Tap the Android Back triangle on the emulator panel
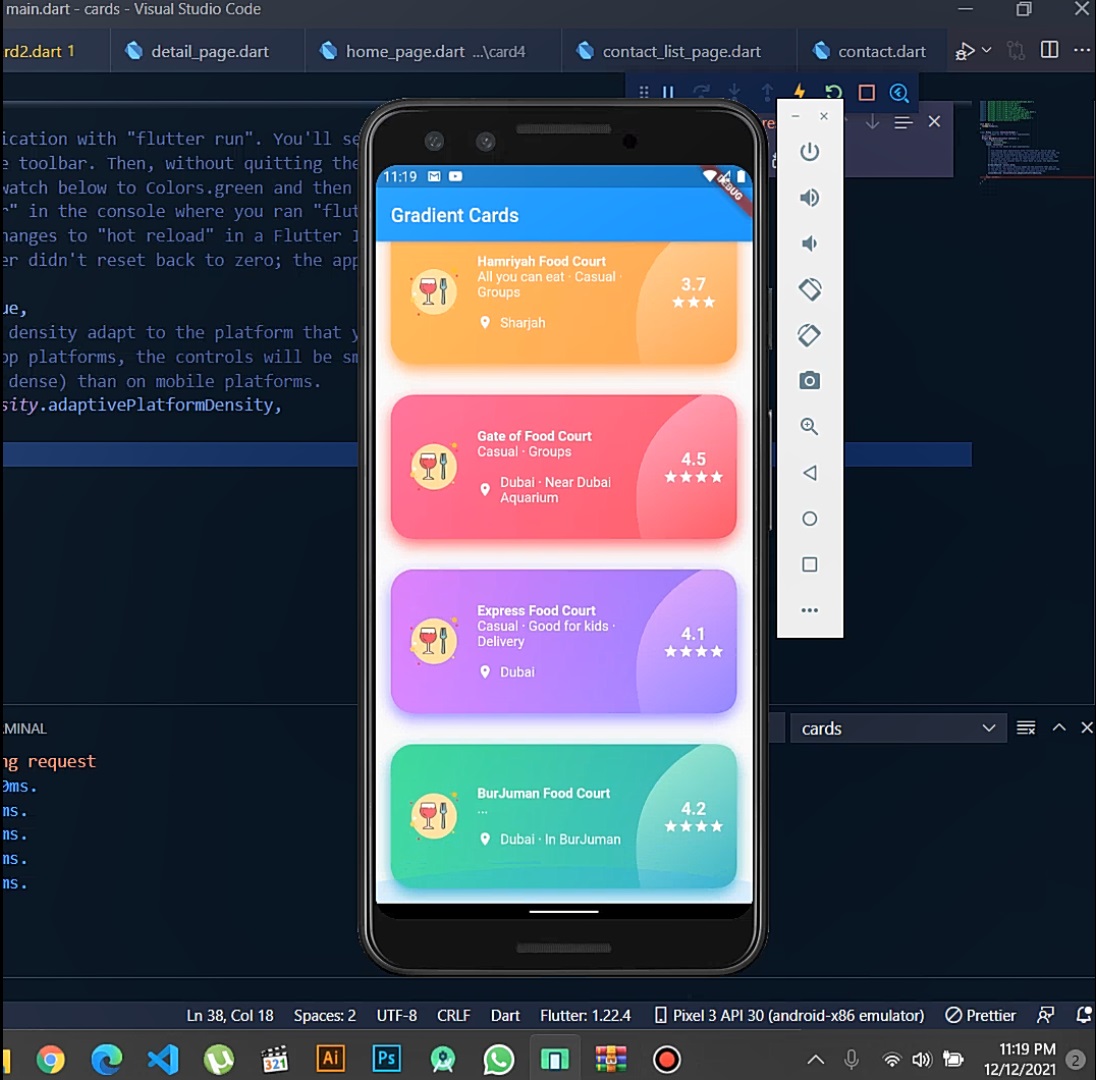 tap(809, 472)
